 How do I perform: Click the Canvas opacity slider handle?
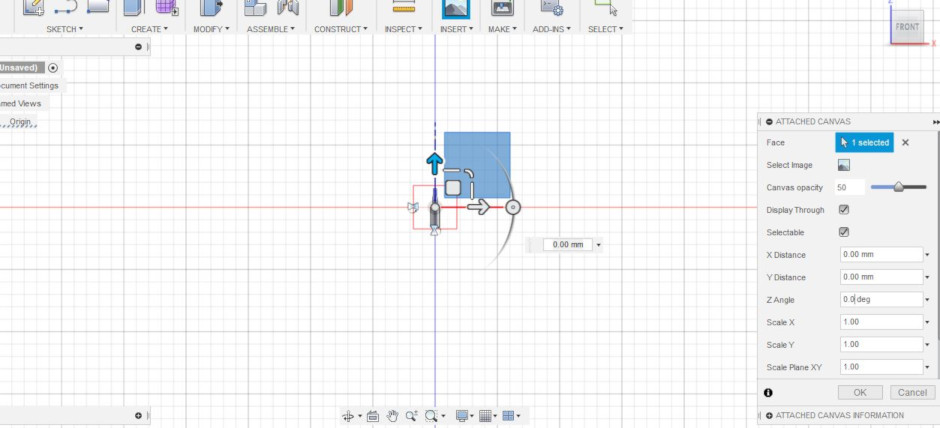coord(898,188)
